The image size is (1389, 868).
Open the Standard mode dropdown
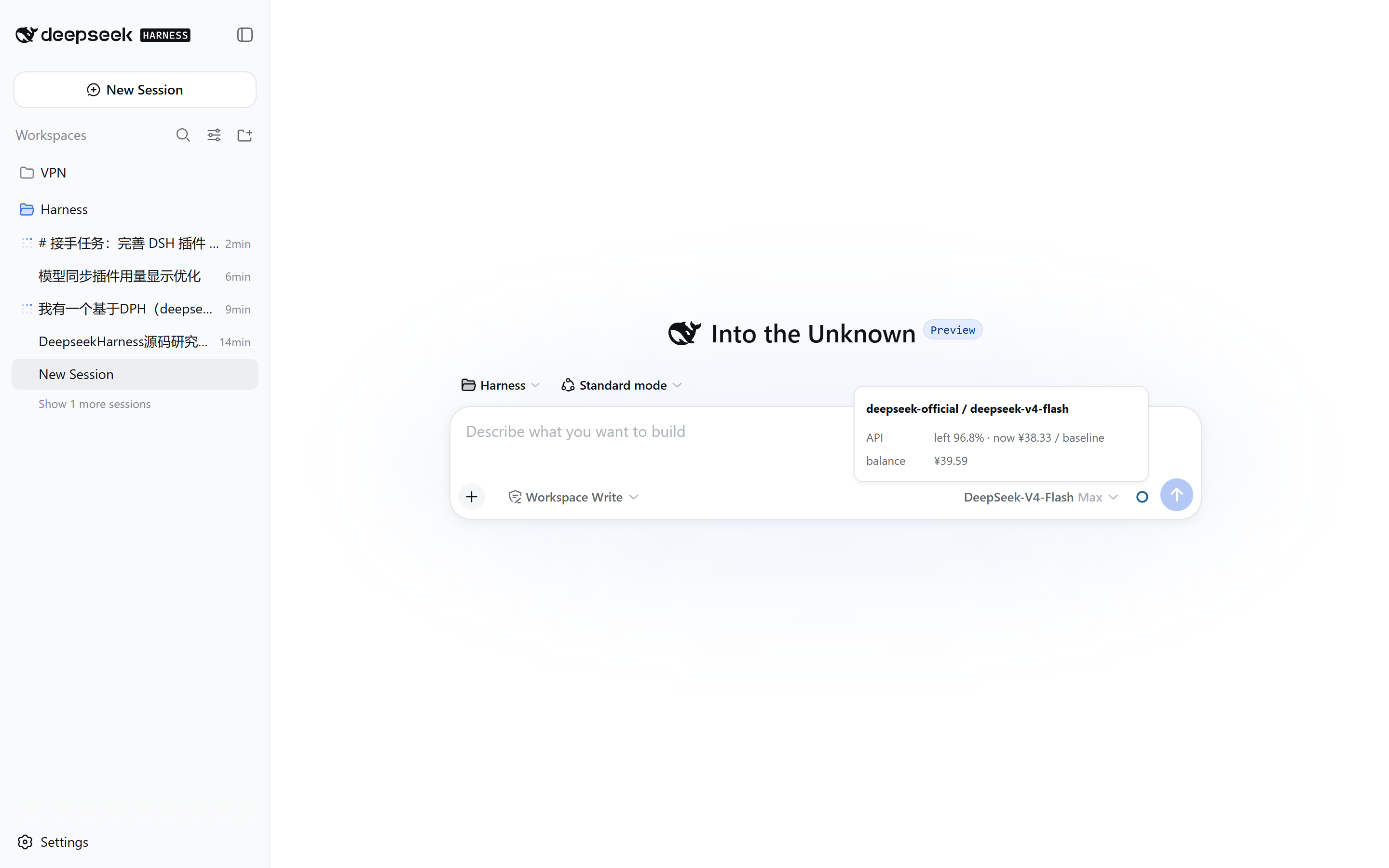pyautogui.click(x=622, y=385)
